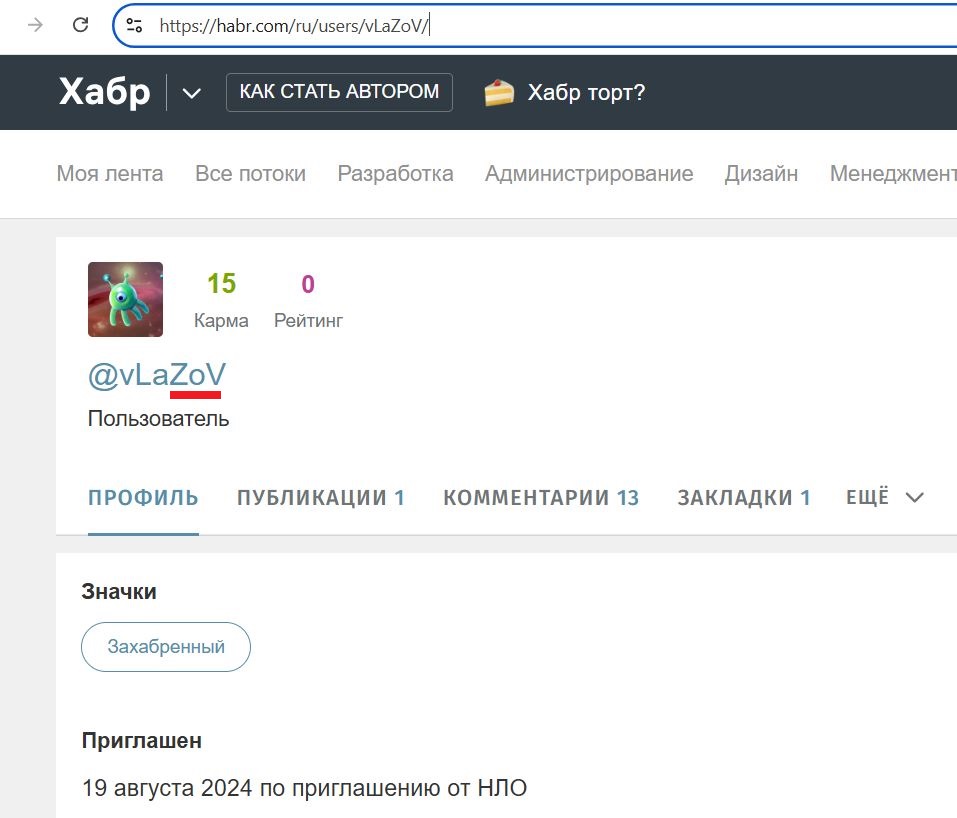The image size is (957, 818).
Task: Open site information icon in address bar
Action: 134,25
